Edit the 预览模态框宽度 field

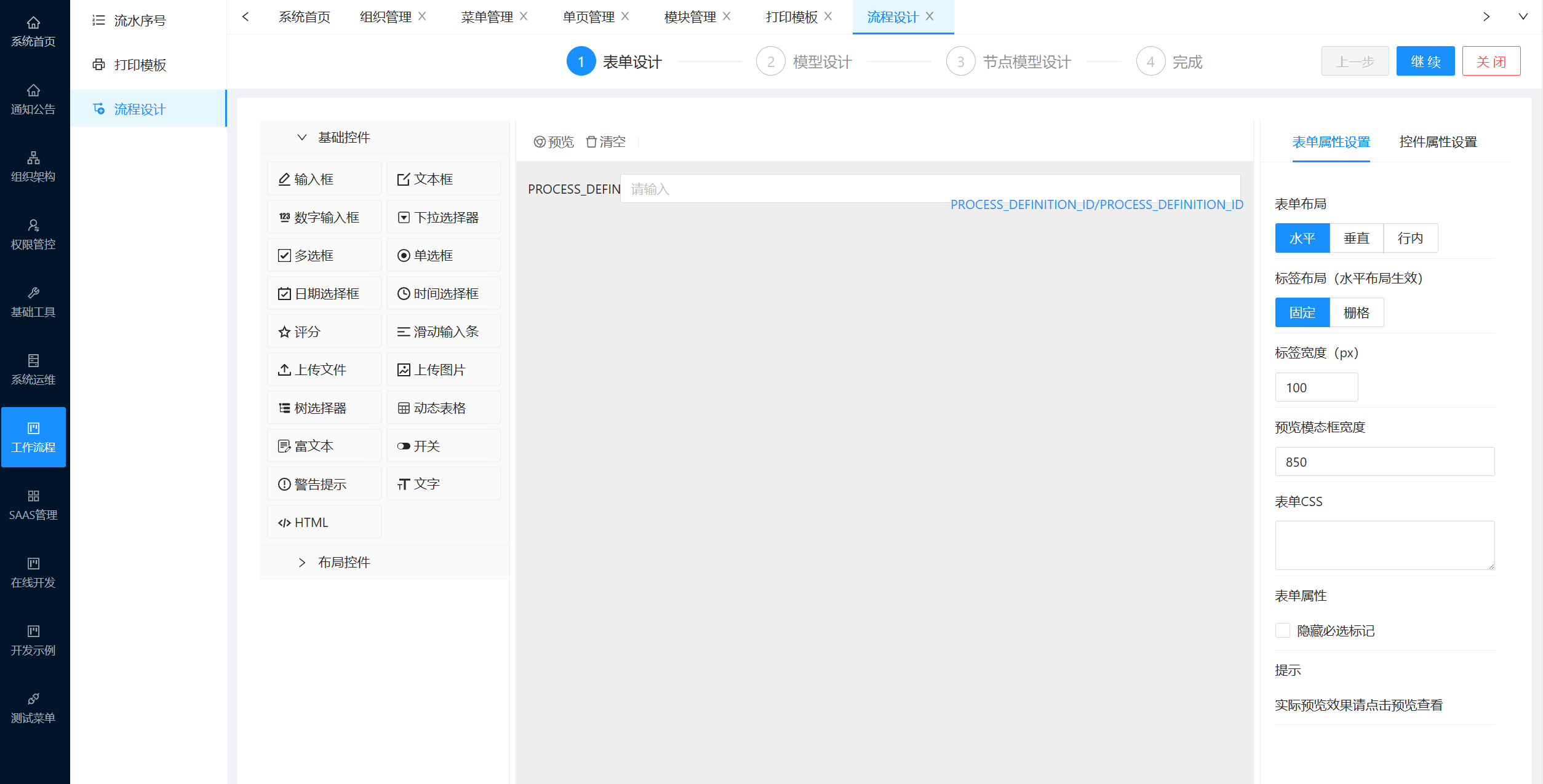[x=1385, y=462]
